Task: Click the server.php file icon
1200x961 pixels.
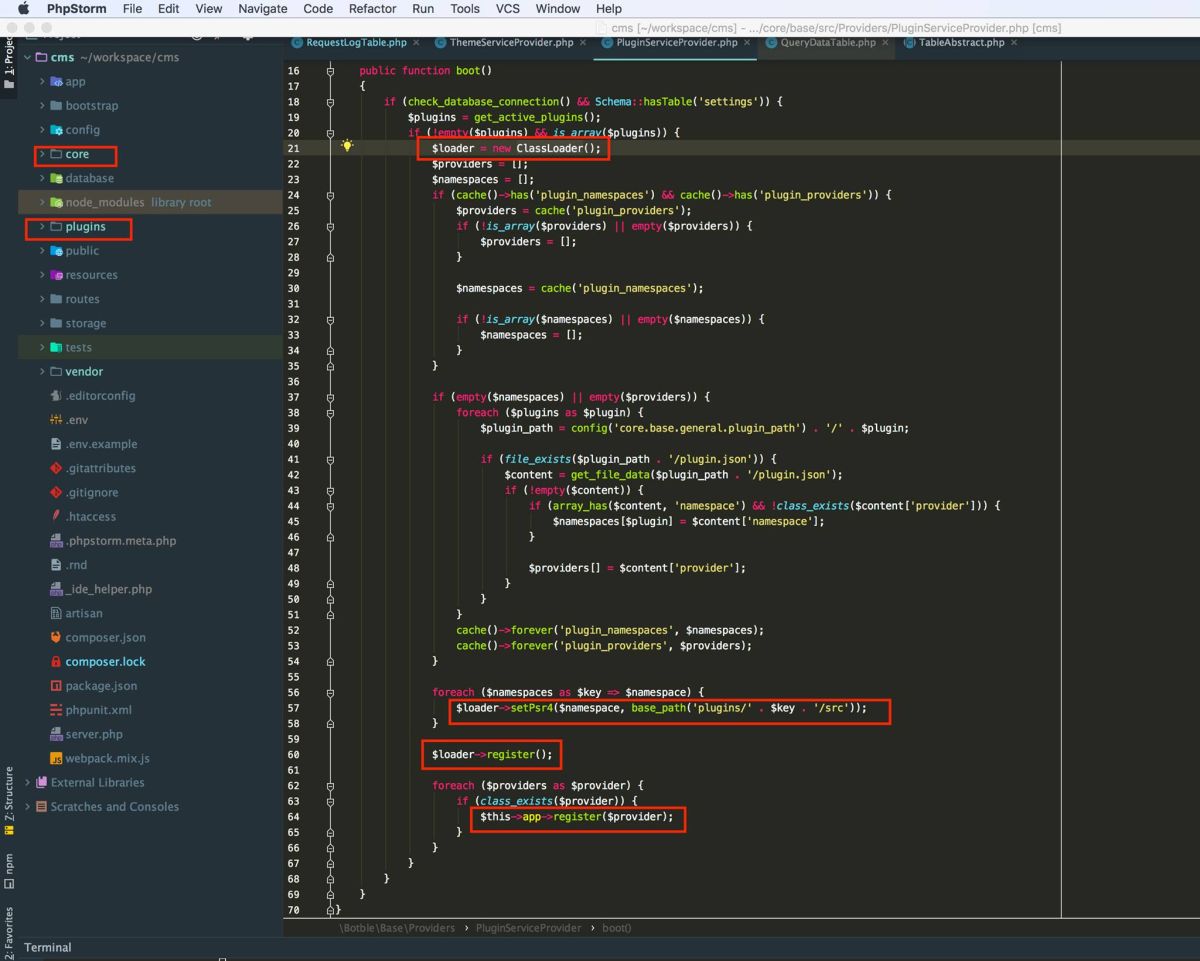Action: click(x=56, y=734)
